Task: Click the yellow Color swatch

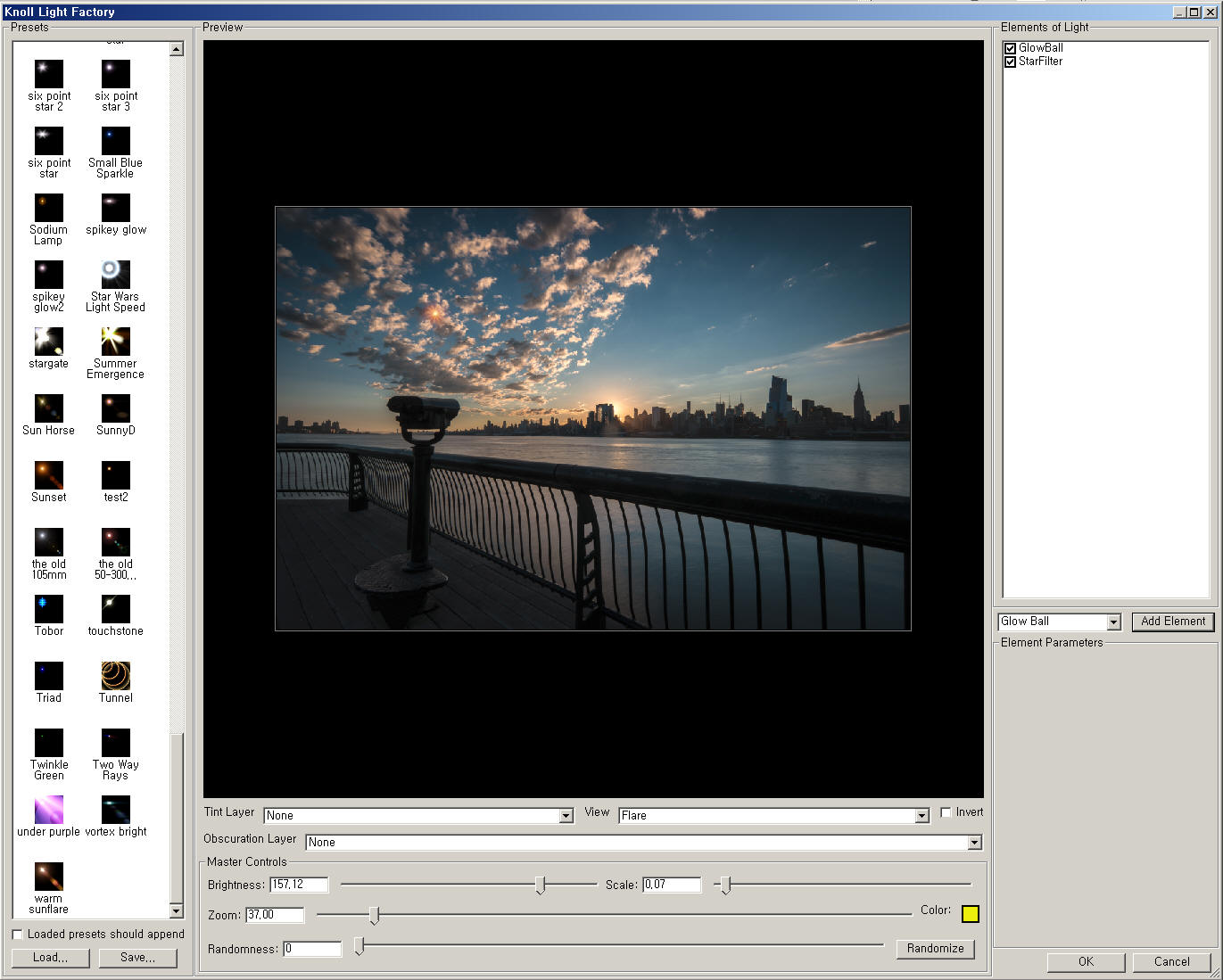Action: (x=970, y=913)
